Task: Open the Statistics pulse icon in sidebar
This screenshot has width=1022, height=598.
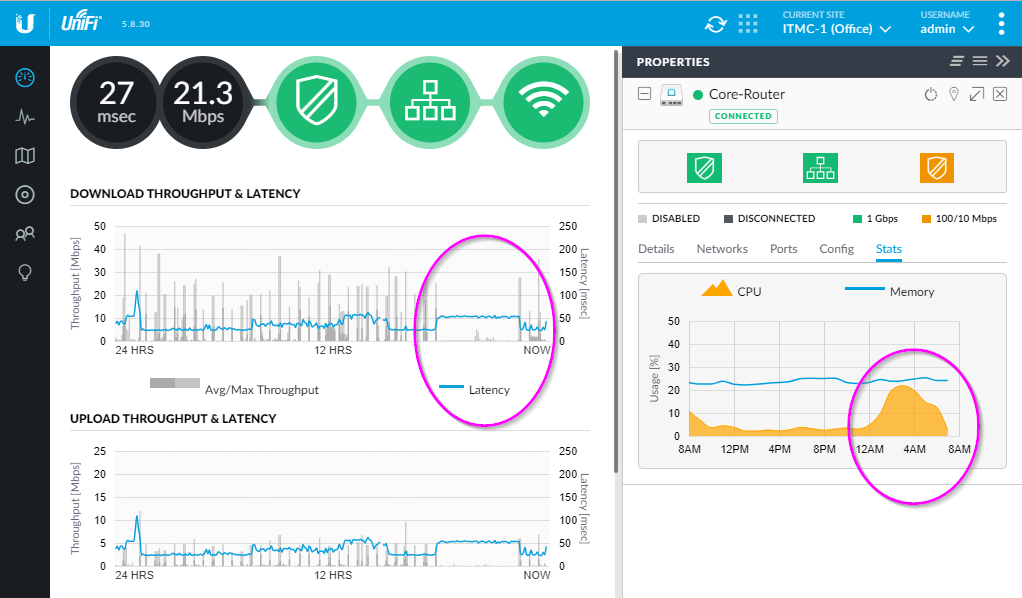Action: coord(25,116)
